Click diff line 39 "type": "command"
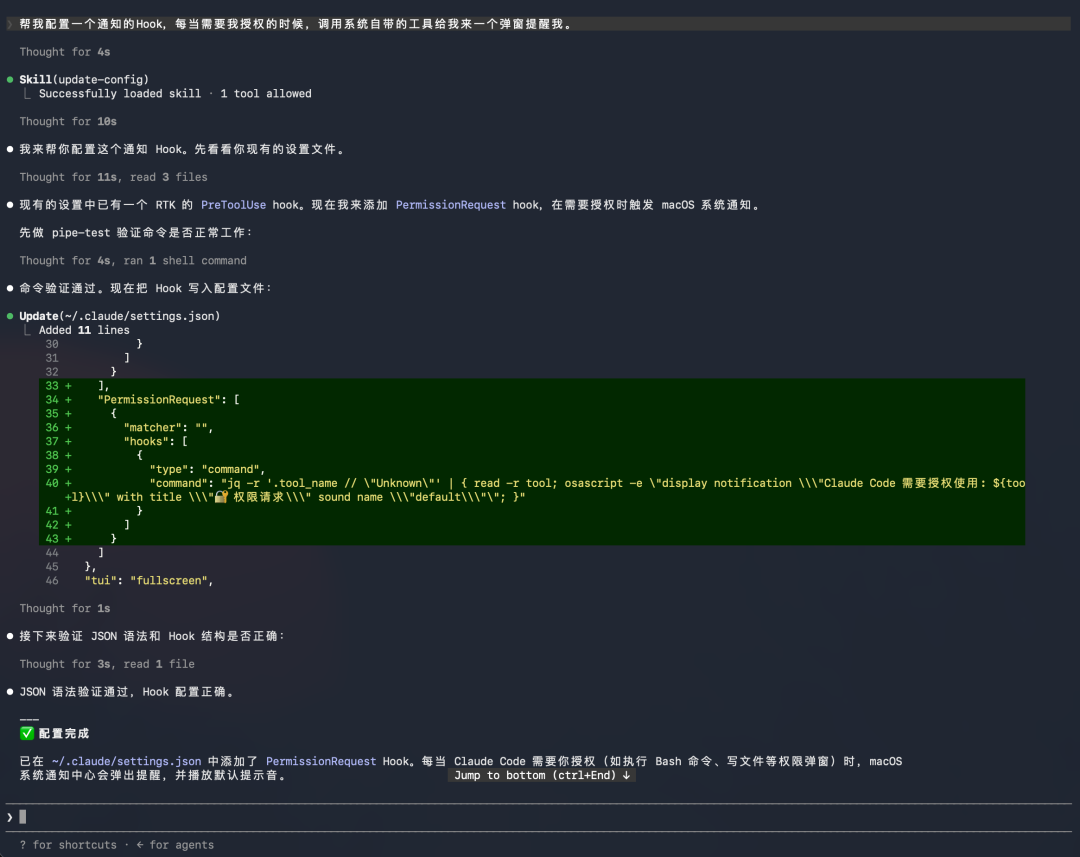The image size is (1080, 857). coord(532,469)
